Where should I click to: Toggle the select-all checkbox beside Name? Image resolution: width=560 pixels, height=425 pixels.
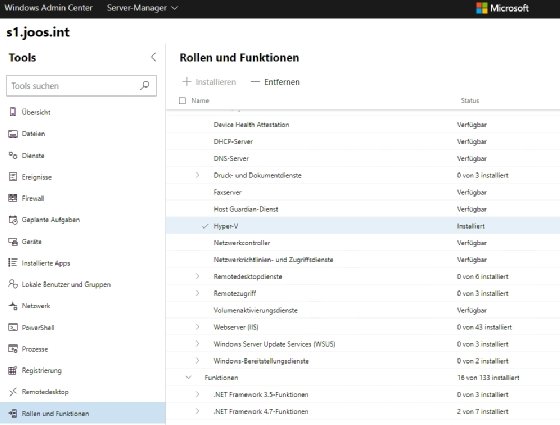[182, 101]
